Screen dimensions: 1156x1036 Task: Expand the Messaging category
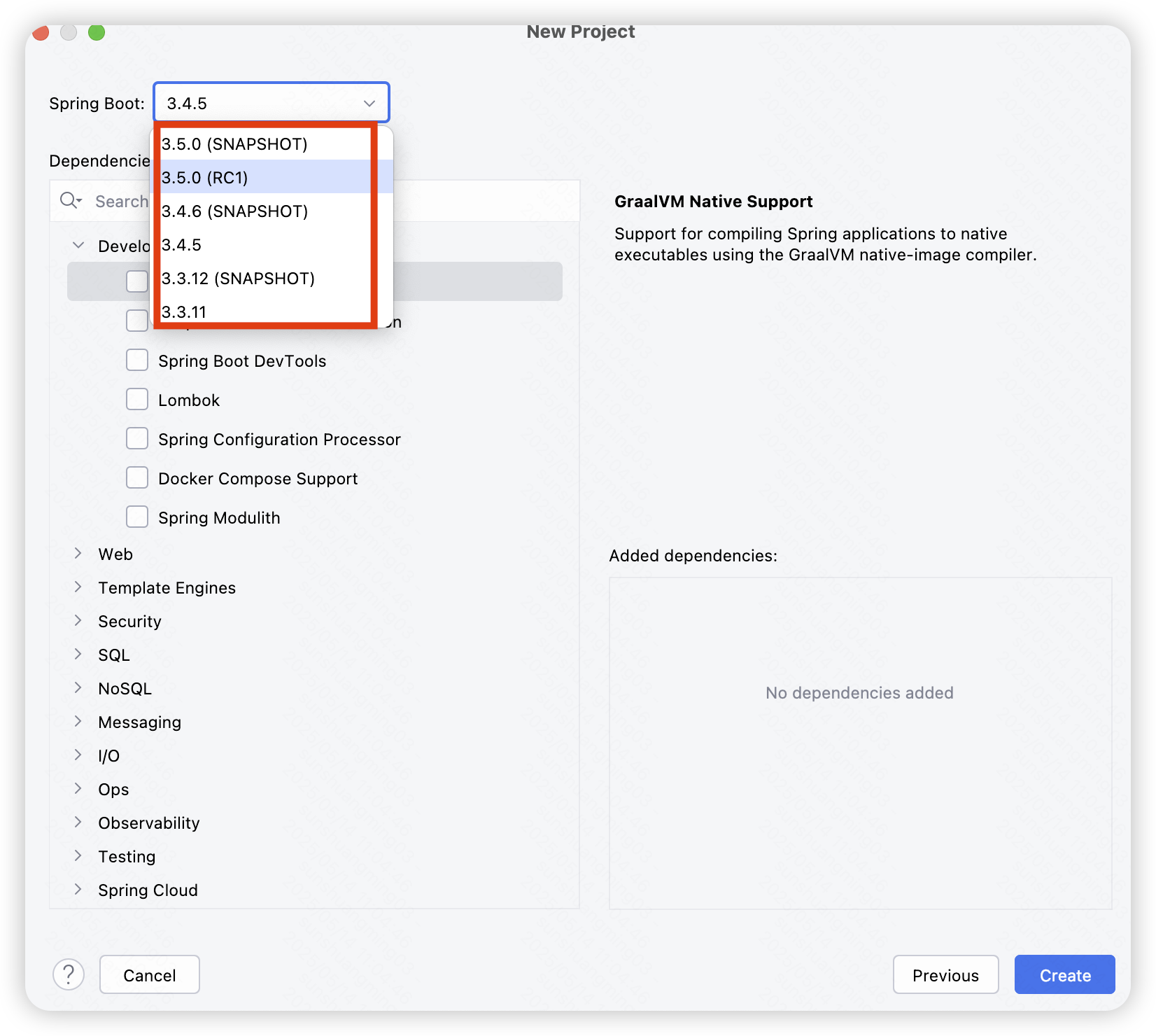click(78, 722)
